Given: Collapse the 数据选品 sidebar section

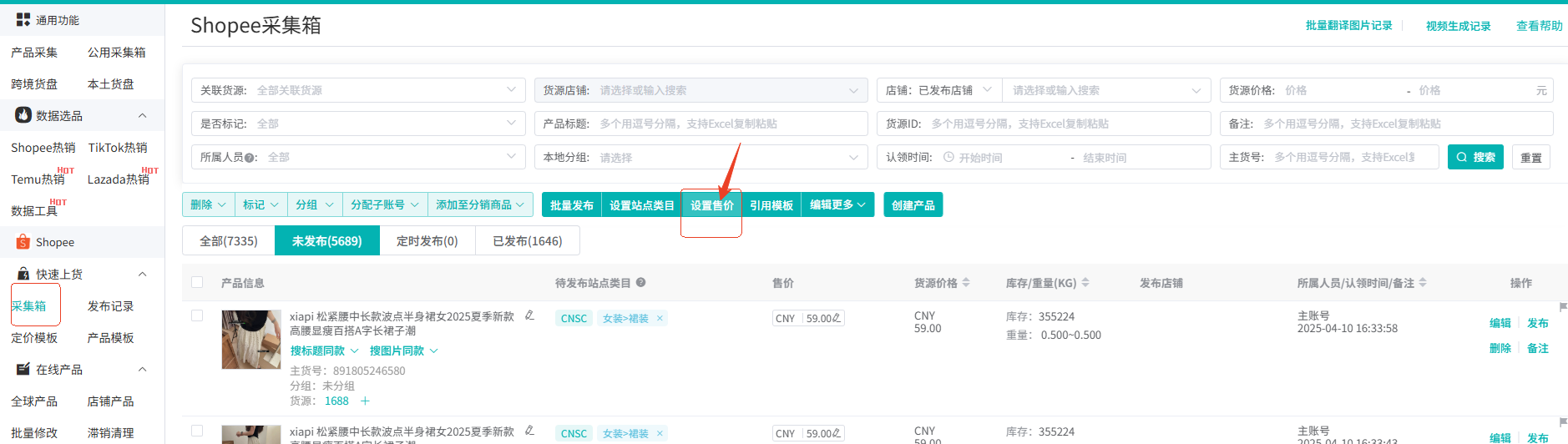Looking at the screenshot, I should tap(143, 115).
